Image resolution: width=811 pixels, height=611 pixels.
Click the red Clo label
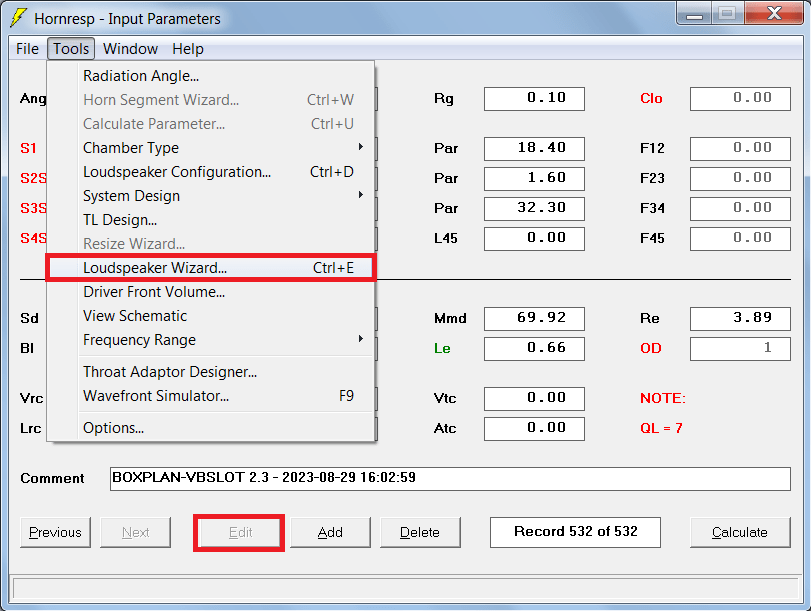point(651,98)
